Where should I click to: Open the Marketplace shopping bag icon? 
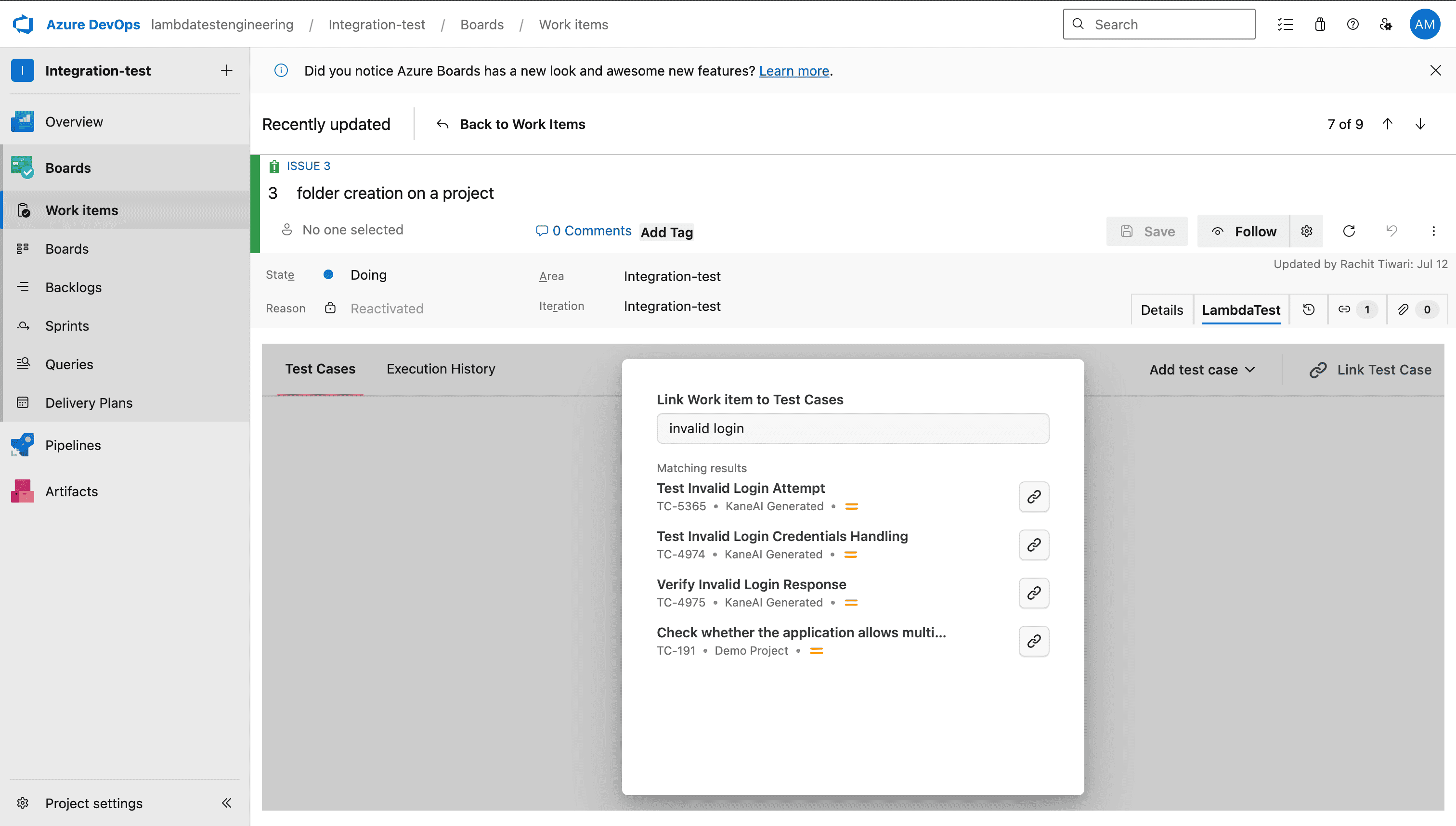pos(1319,24)
